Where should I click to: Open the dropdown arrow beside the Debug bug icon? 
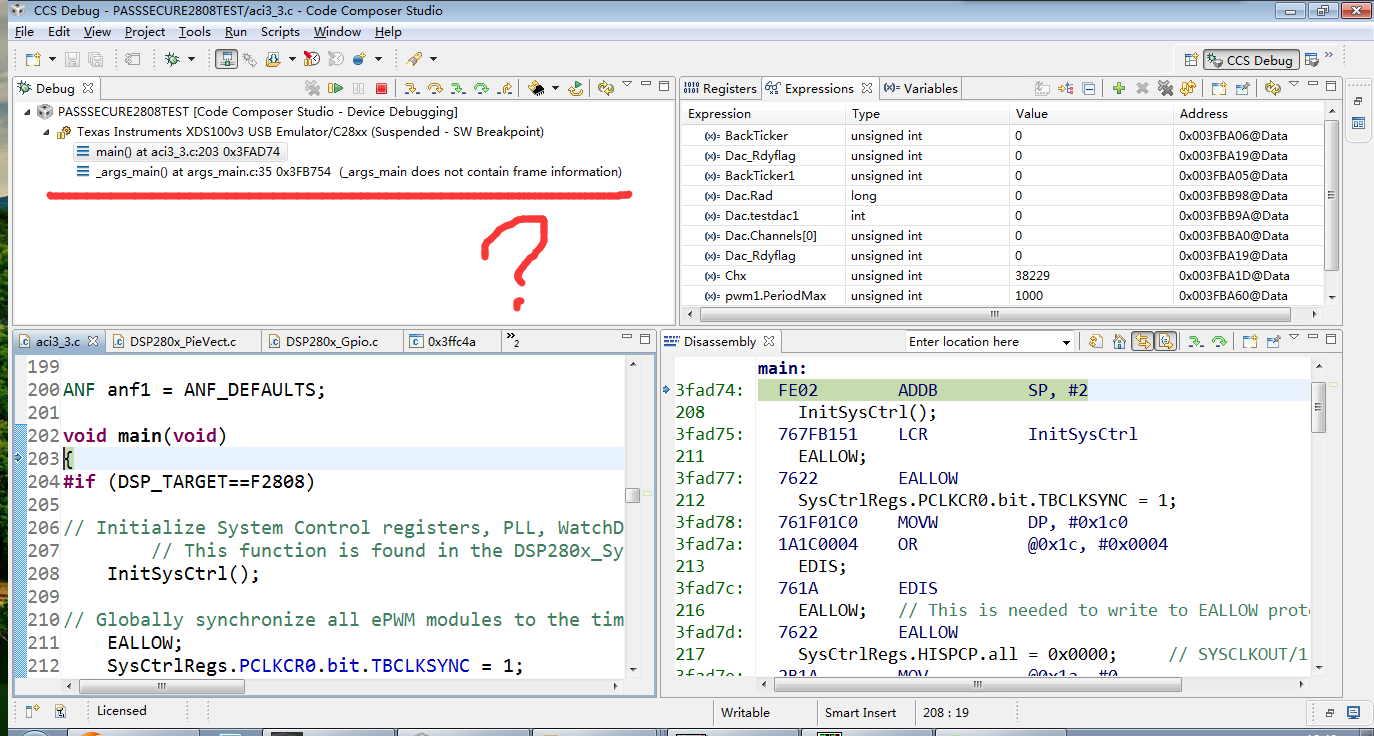(x=192, y=59)
